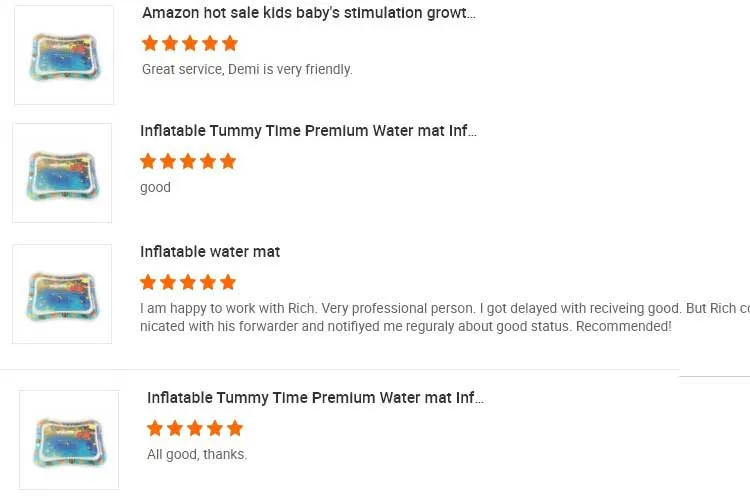Click fifth star above 'All good, thanks.'
This screenshot has height=500, width=750.
(x=235, y=428)
